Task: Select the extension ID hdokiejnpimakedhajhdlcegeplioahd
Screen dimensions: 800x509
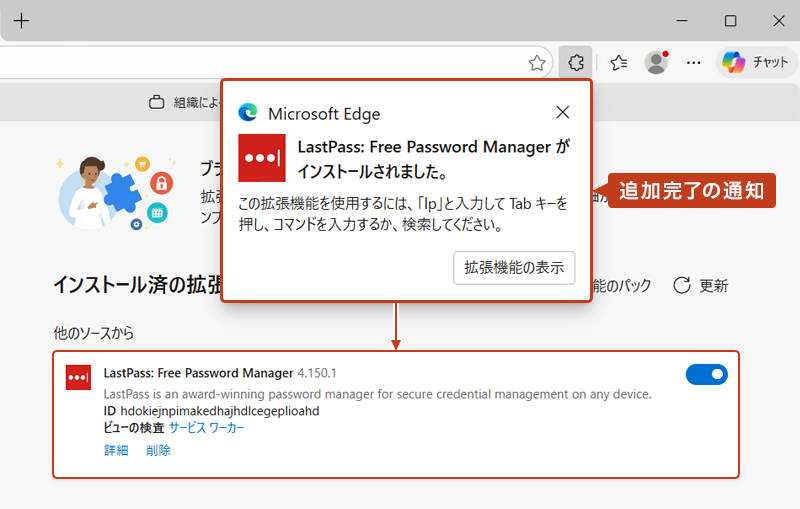Action: pyautogui.click(x=219, y=411)
